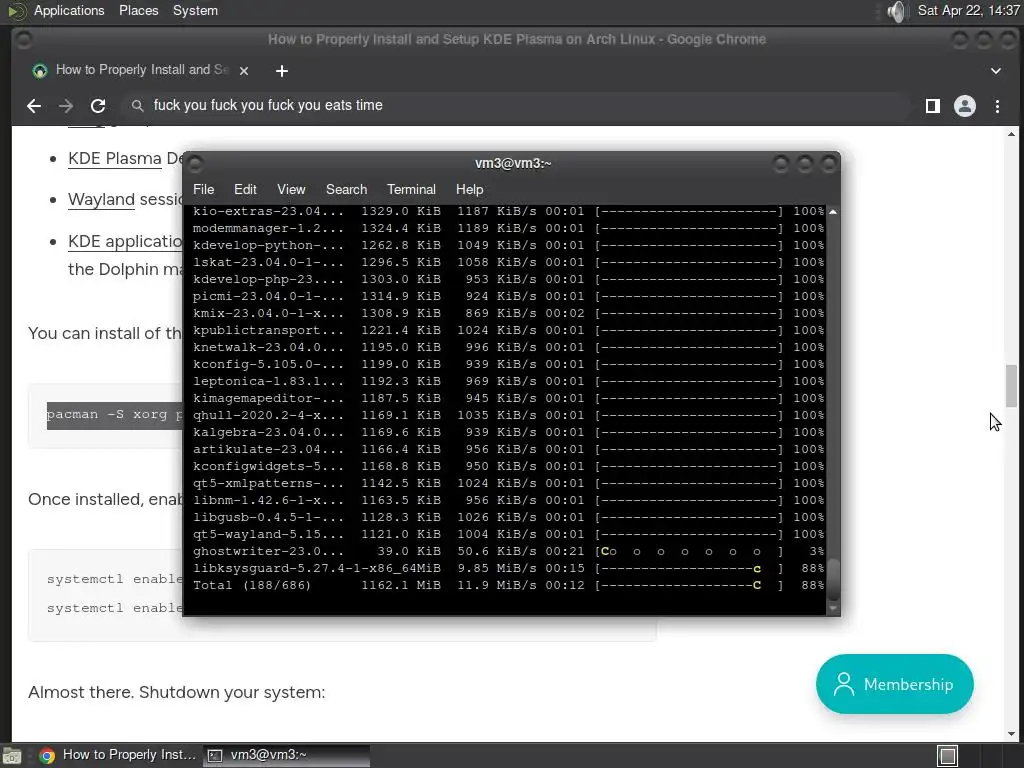Open the terminal View menu

pos(291,189)
